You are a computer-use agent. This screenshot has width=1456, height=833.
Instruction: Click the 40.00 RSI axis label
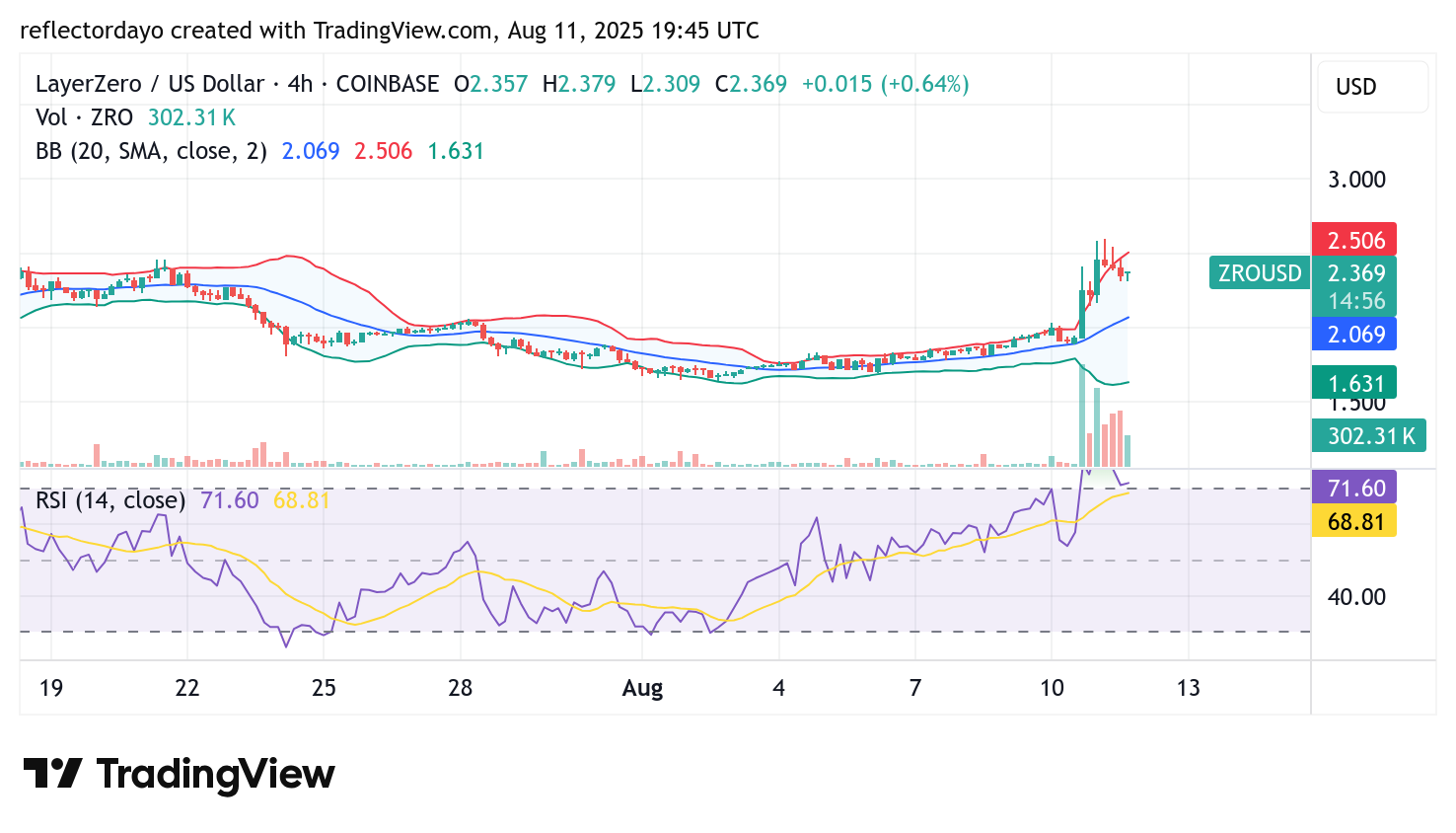point(1356,597)
